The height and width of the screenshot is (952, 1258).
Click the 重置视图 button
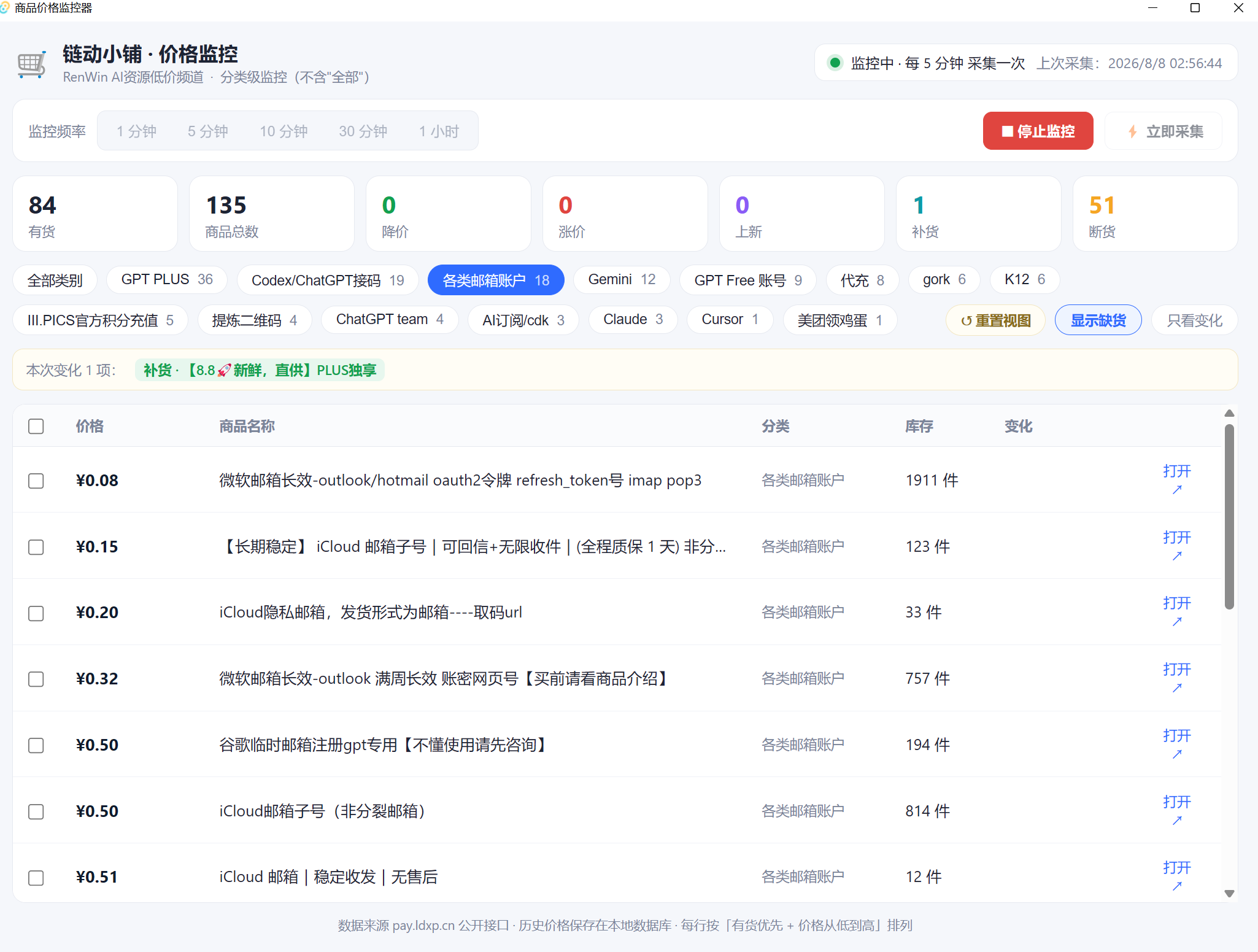tap(995, 320)
